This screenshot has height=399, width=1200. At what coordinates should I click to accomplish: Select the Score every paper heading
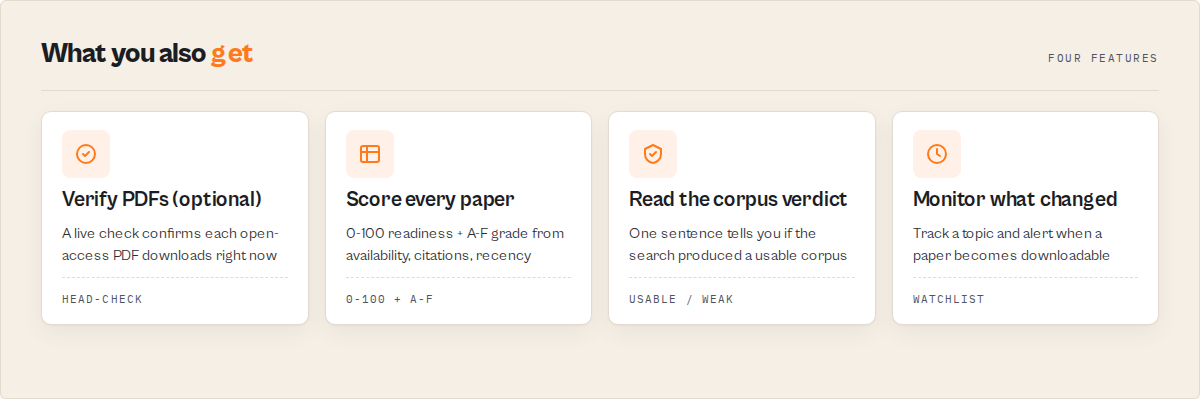tap(430, 199)
